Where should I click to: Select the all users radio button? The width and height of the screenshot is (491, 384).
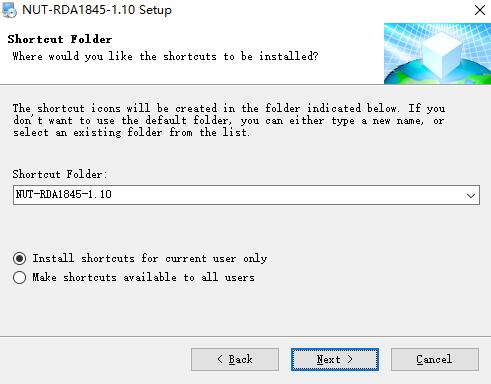click(20, 277)
